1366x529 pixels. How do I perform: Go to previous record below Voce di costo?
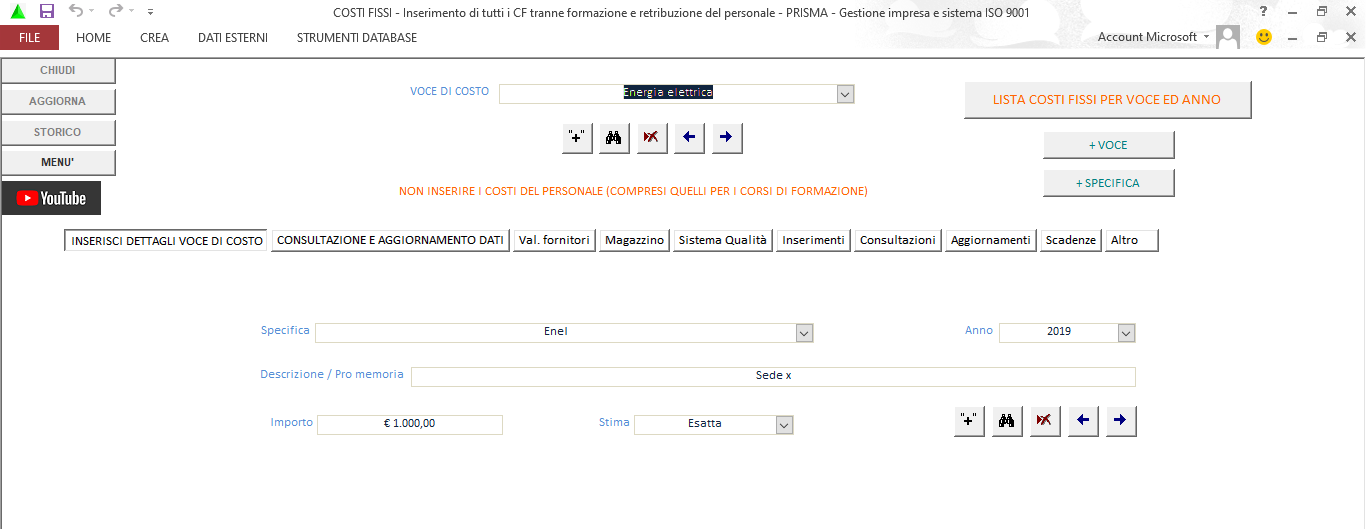(688, 138)
